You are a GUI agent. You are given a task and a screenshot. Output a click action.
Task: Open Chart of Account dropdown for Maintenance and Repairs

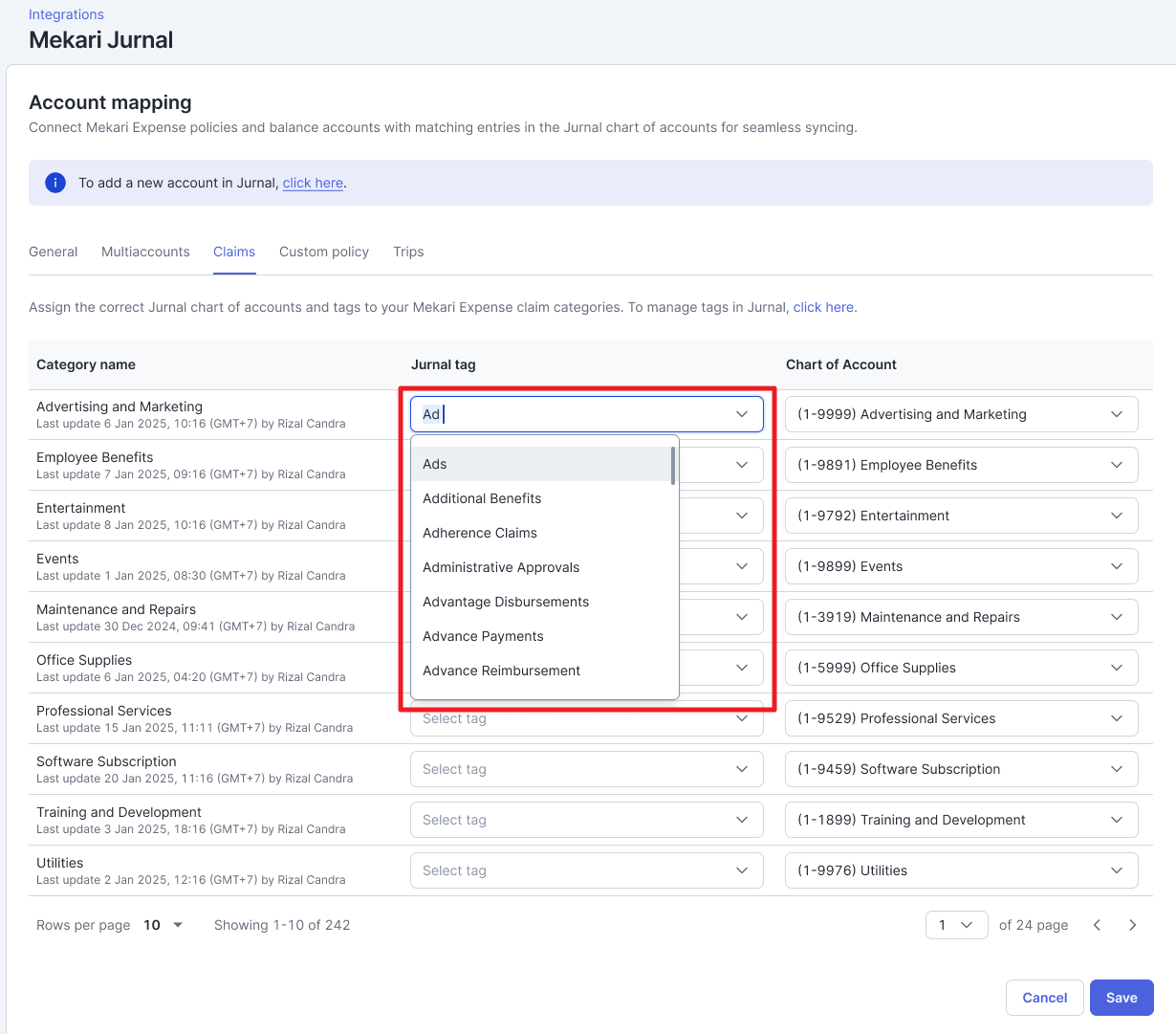click(x=962, y=617)
